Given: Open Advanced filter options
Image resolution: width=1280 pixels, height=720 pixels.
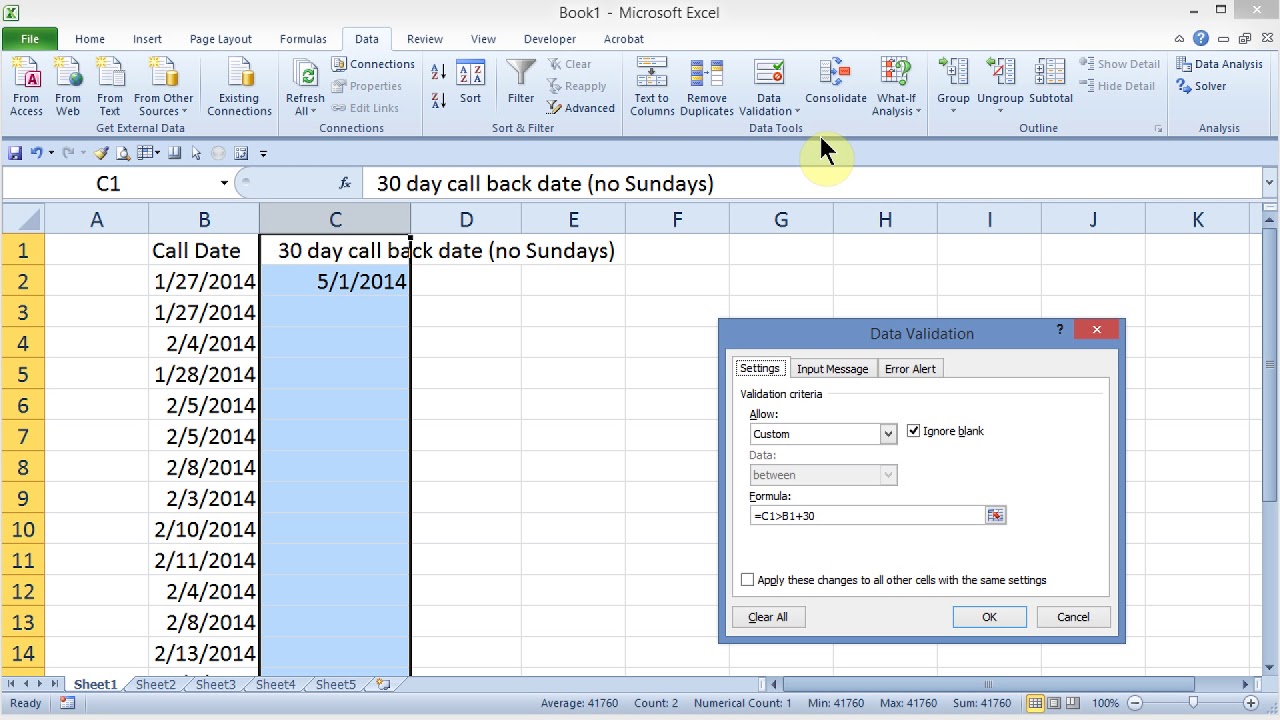Looking at the screenshot, I should point(581,108).
